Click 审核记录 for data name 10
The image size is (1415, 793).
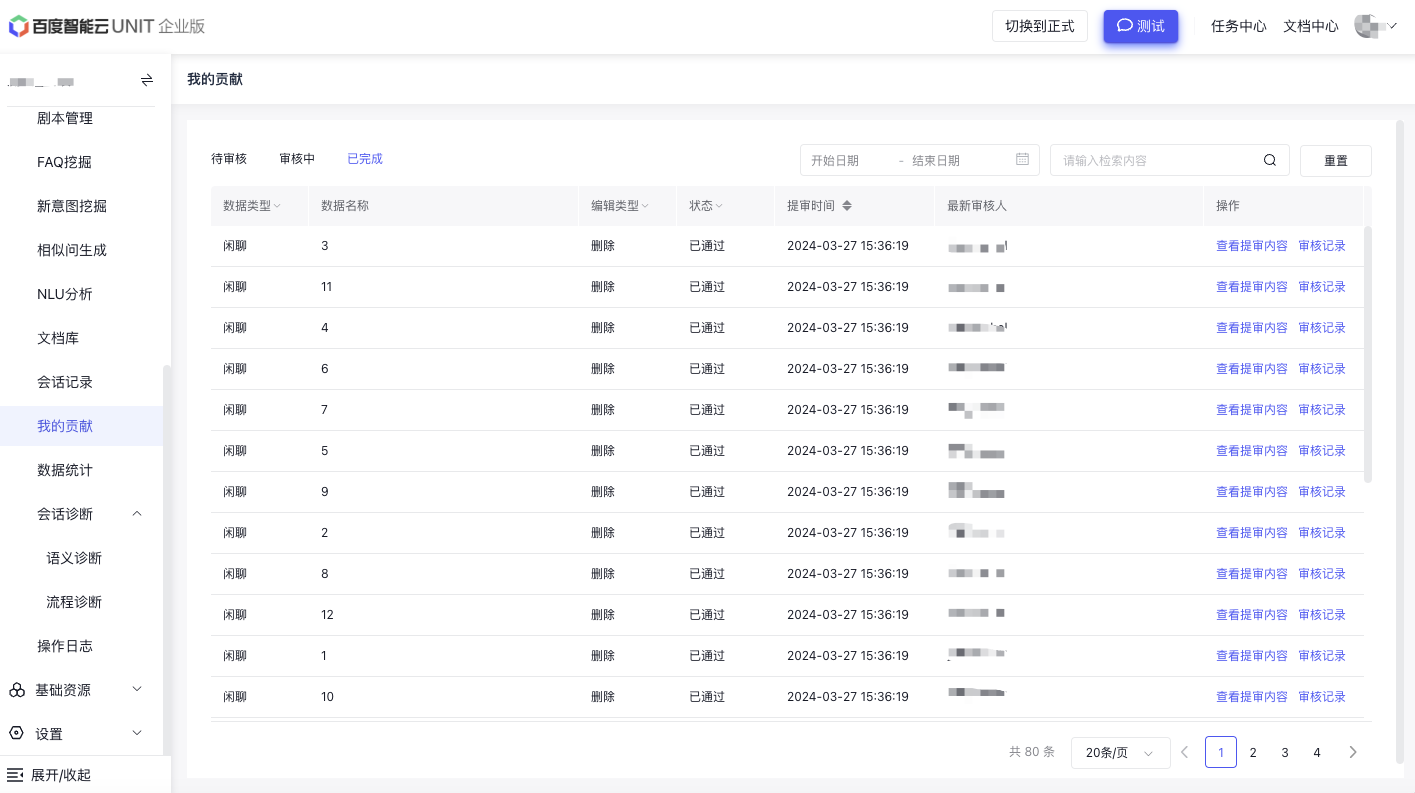[1322, 697]
